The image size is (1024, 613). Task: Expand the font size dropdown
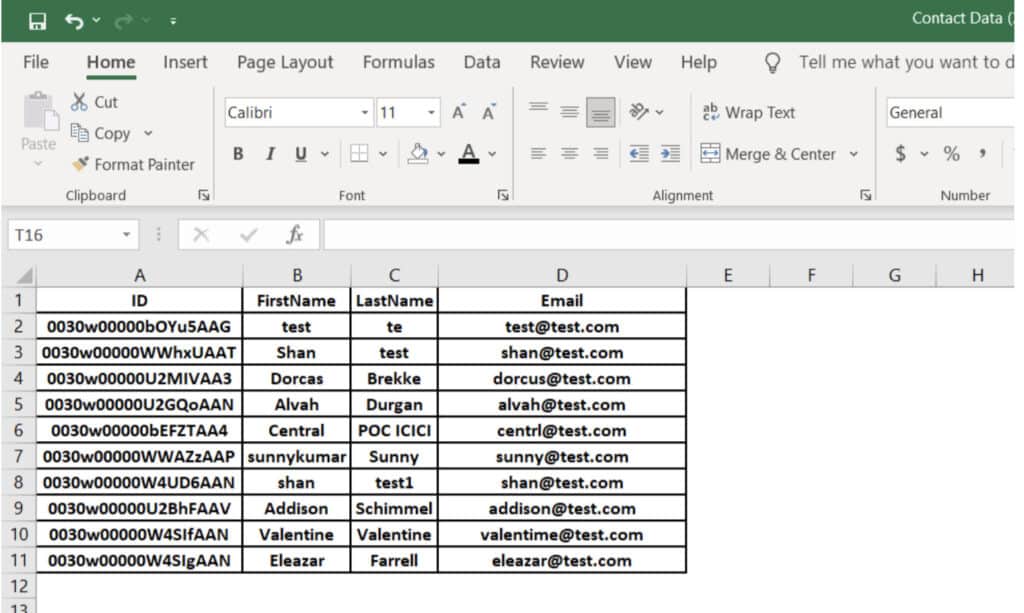click(x=432, y=113)
